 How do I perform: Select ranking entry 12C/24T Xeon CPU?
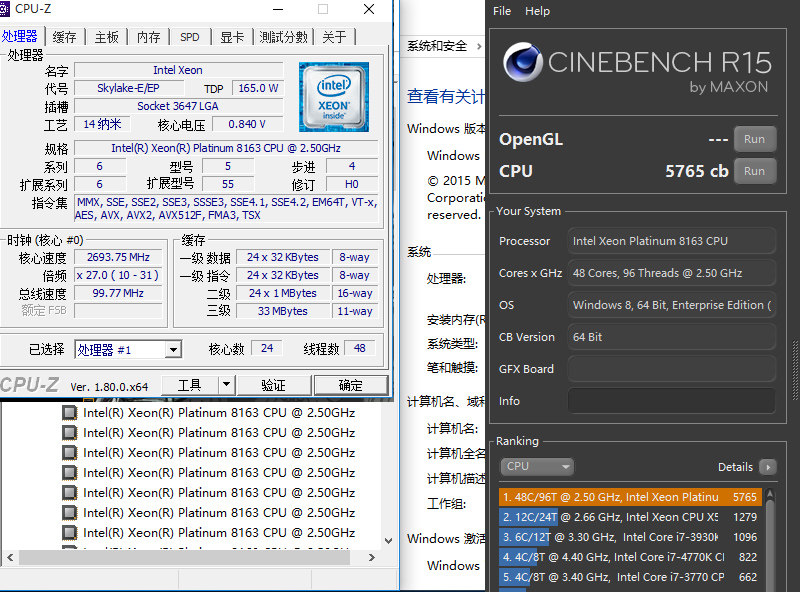click(630, 517)
